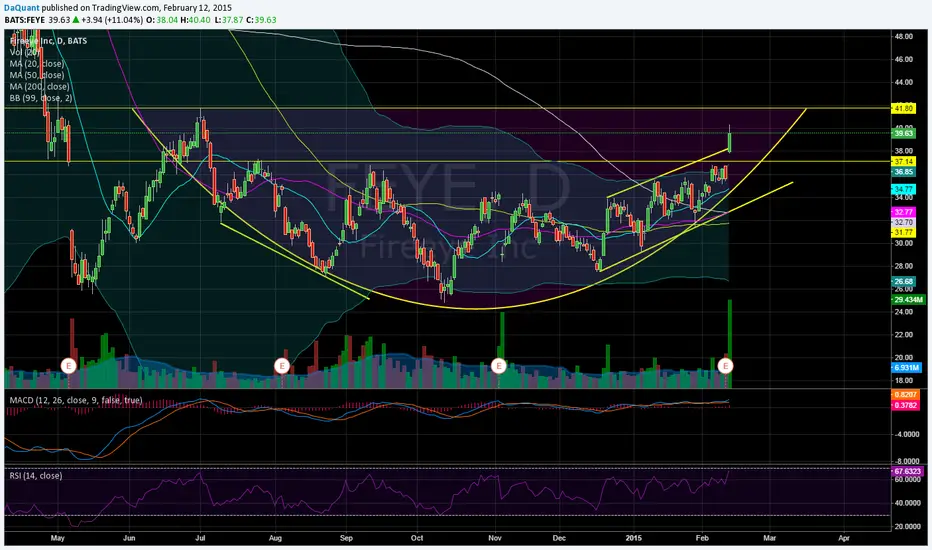Click the May earnings E marker
Image resolution: width=932 pixels, height=550 pixels.
[x=69, y=365]
